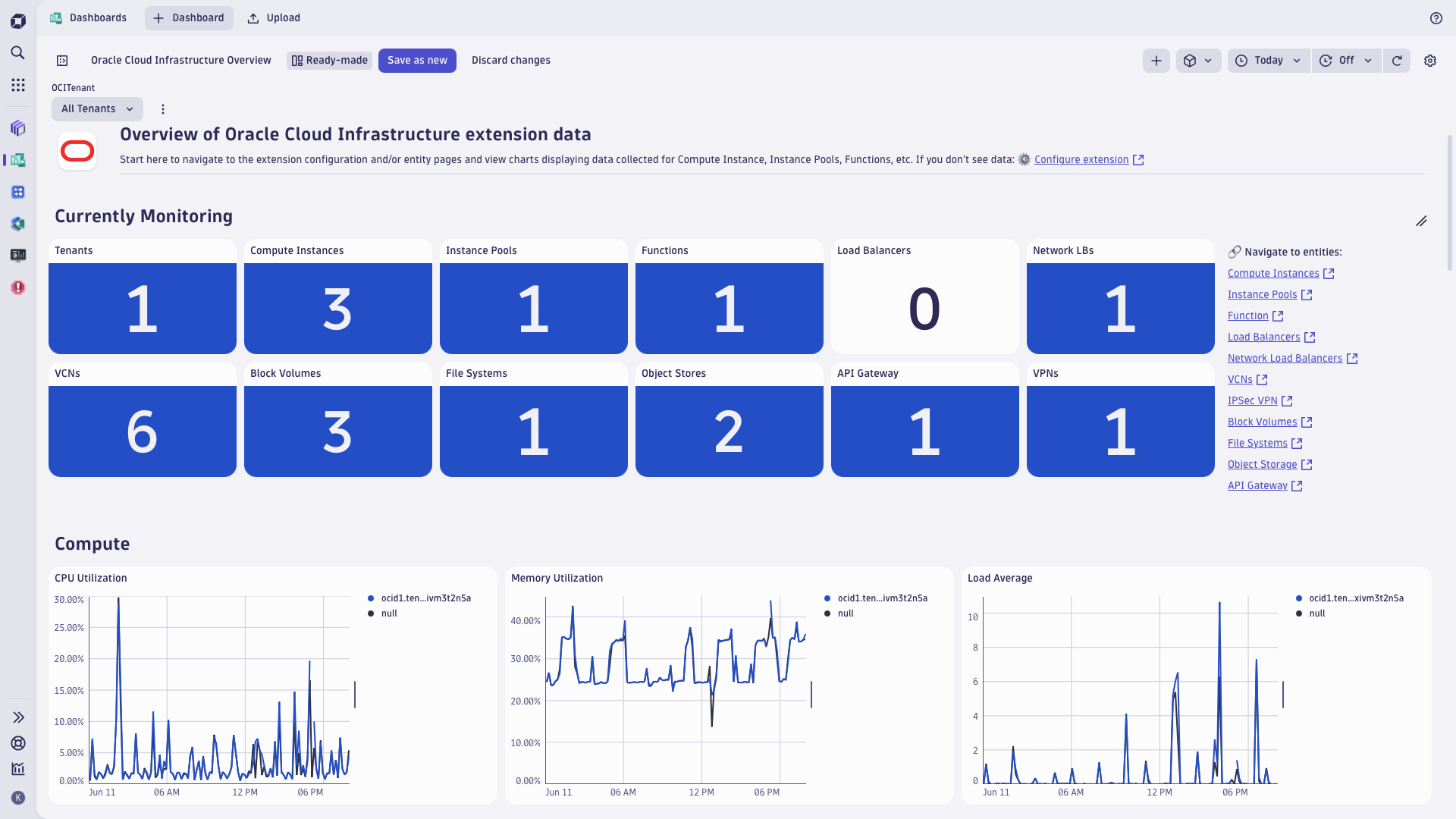This screenshot has height=819, width=1456.
Task: Click the Oracle red logo tile
Action: click(x=77, y=151)
